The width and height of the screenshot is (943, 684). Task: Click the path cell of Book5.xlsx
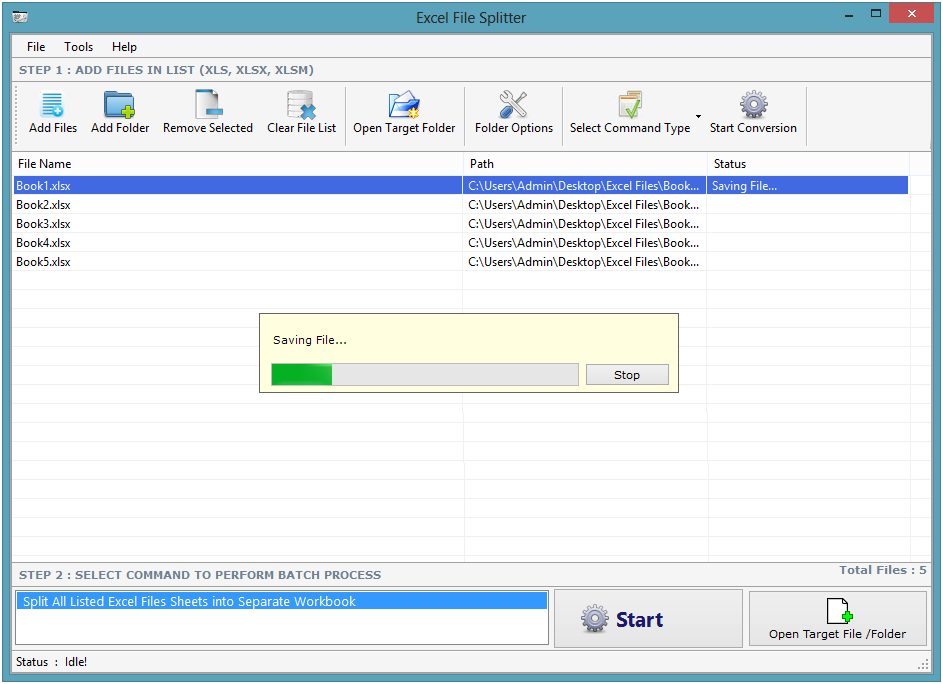[x=584, y=262]
